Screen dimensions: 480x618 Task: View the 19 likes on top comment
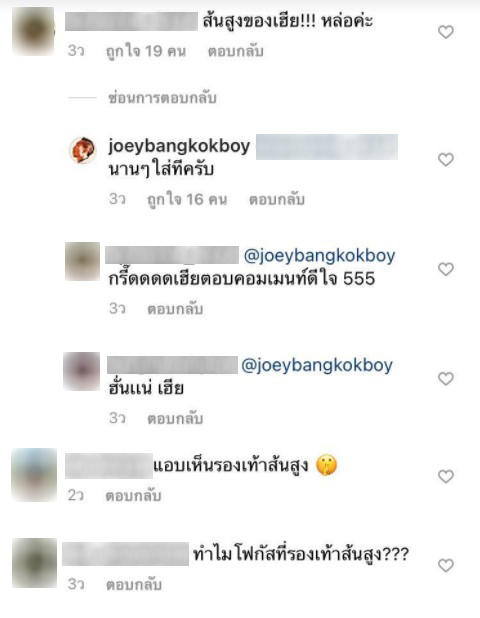tap(146, 52)
